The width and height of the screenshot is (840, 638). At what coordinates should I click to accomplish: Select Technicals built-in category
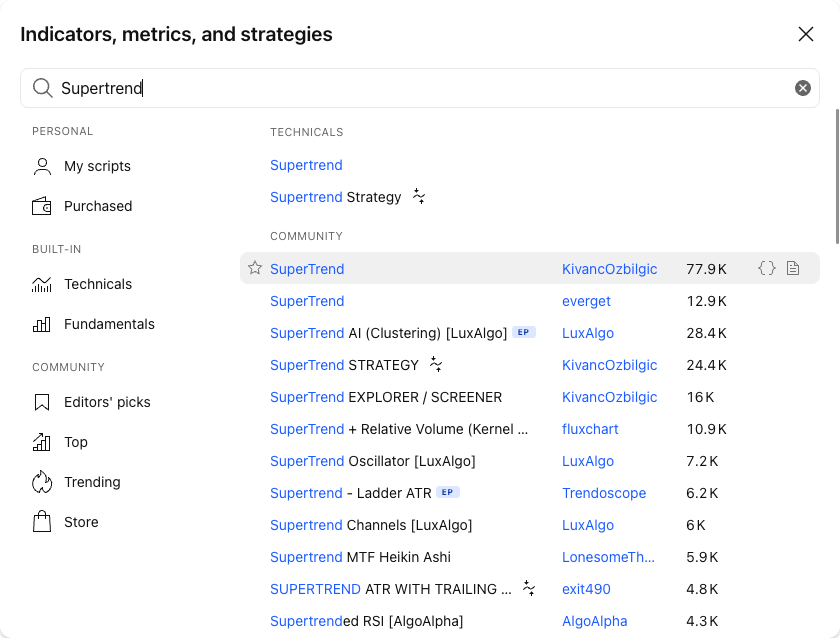pyautogui.click(x=82, y=284)
